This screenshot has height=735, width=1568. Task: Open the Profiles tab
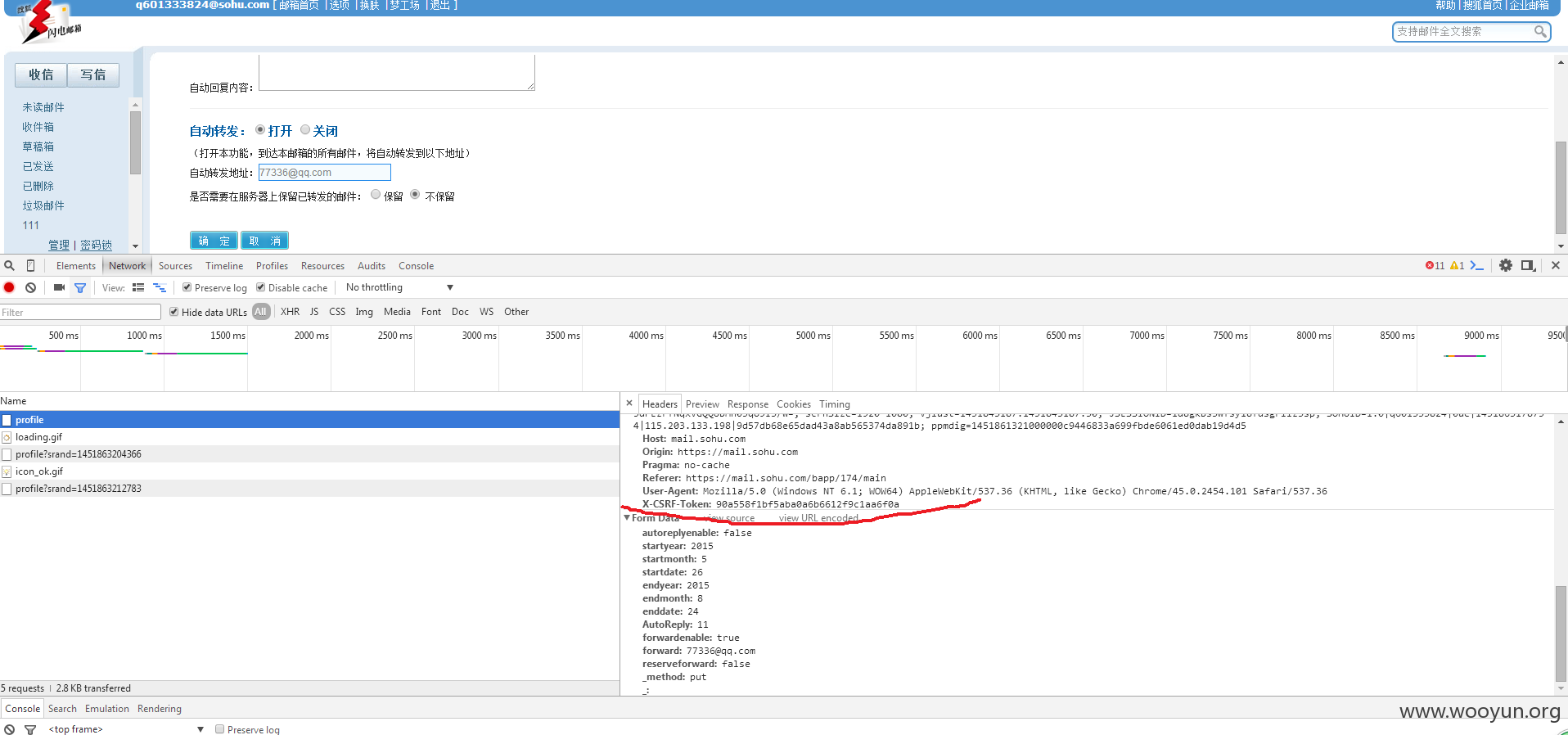[x=272, y=266]
